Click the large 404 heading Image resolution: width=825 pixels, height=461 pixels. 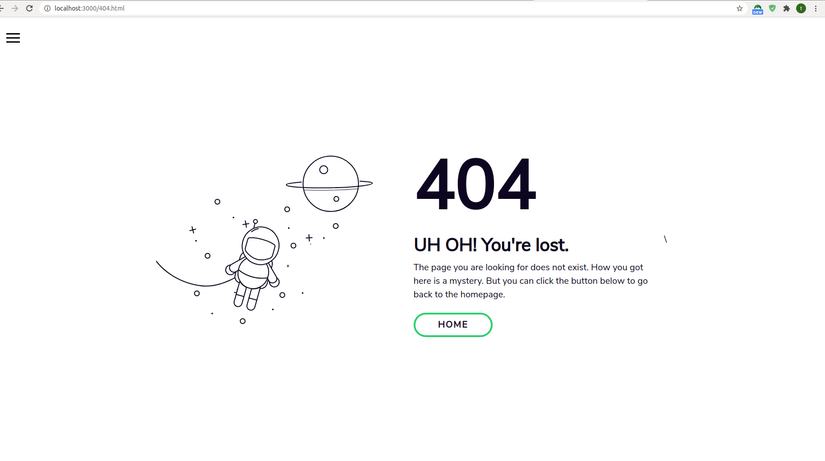476,184
